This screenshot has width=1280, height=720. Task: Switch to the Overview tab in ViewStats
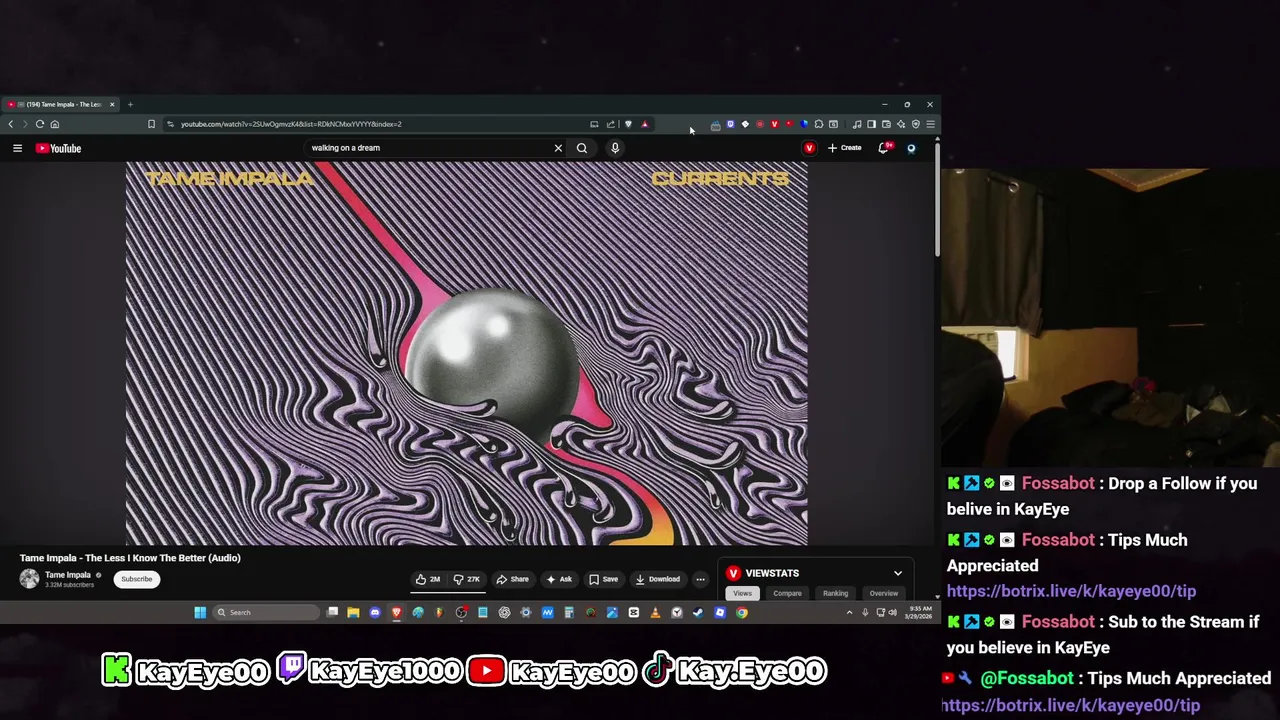(883, 593)
